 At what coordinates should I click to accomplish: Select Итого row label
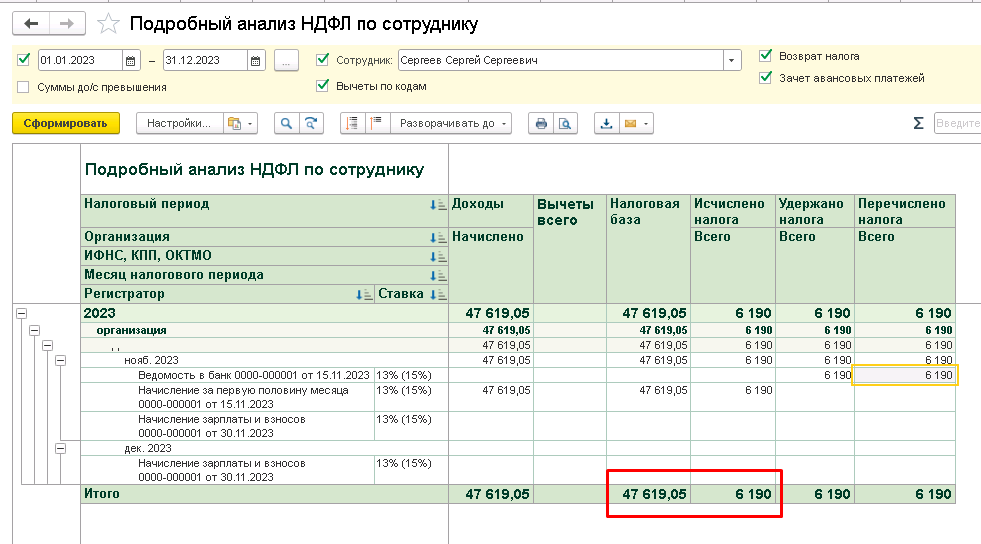(102, 493)
